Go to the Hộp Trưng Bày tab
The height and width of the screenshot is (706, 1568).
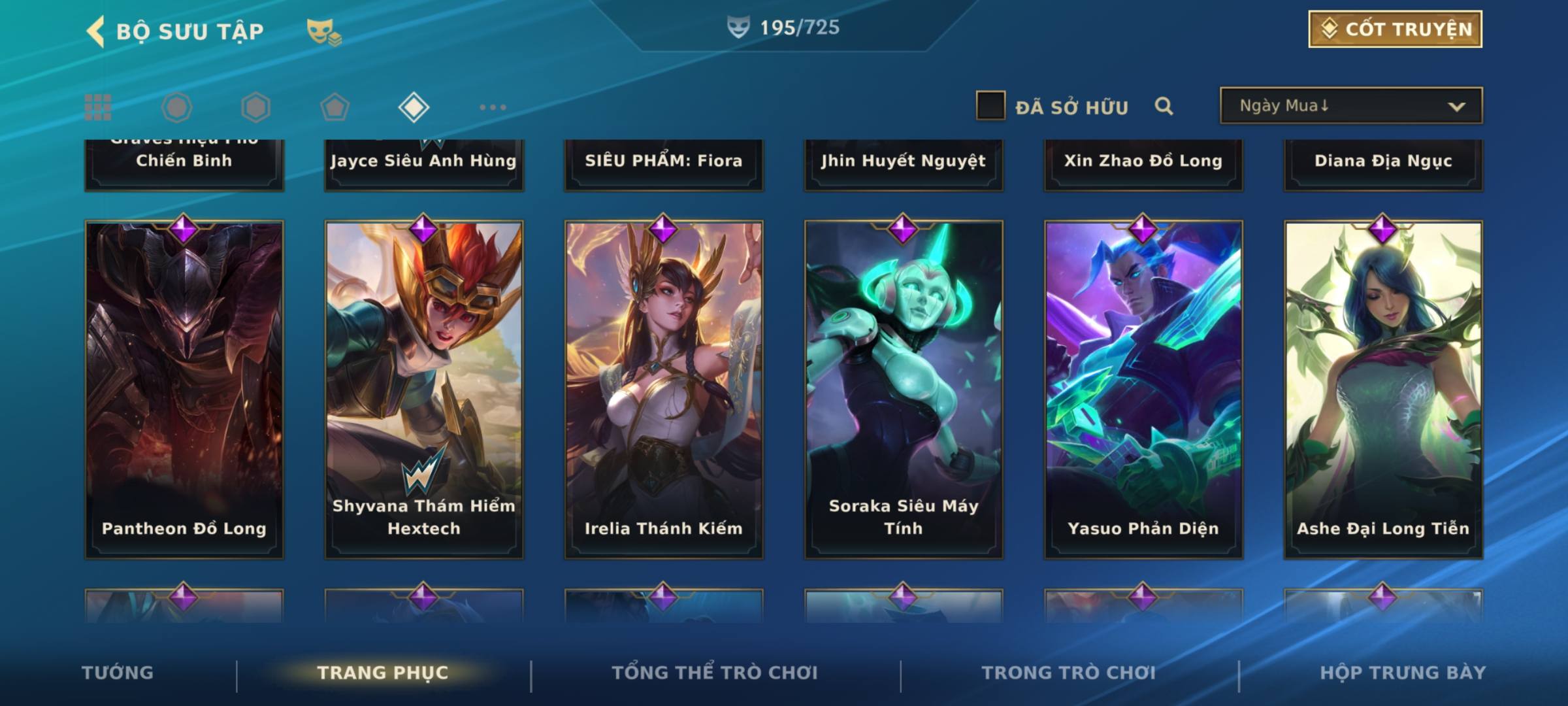1403,673
